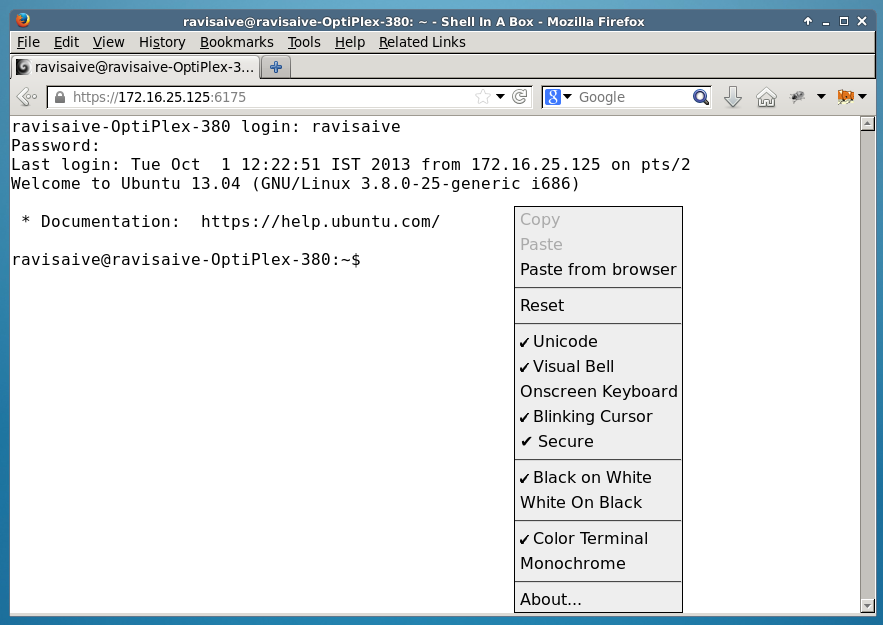Click the Home icon

coord(767,98)
